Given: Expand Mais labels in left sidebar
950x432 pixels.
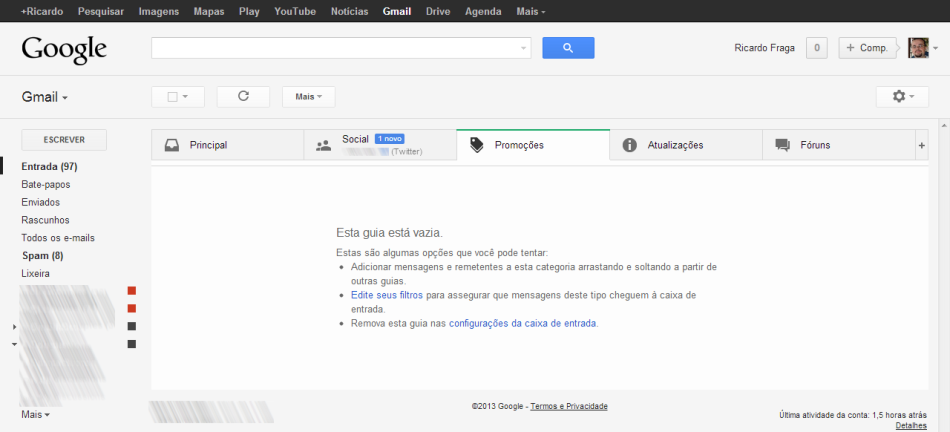Looking at the screenshot, I should click(x=35, y=414).
